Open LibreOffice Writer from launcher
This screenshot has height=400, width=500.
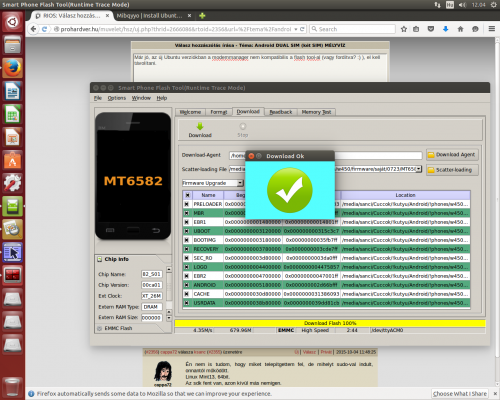pyautogui.click(x=13, y=91)
